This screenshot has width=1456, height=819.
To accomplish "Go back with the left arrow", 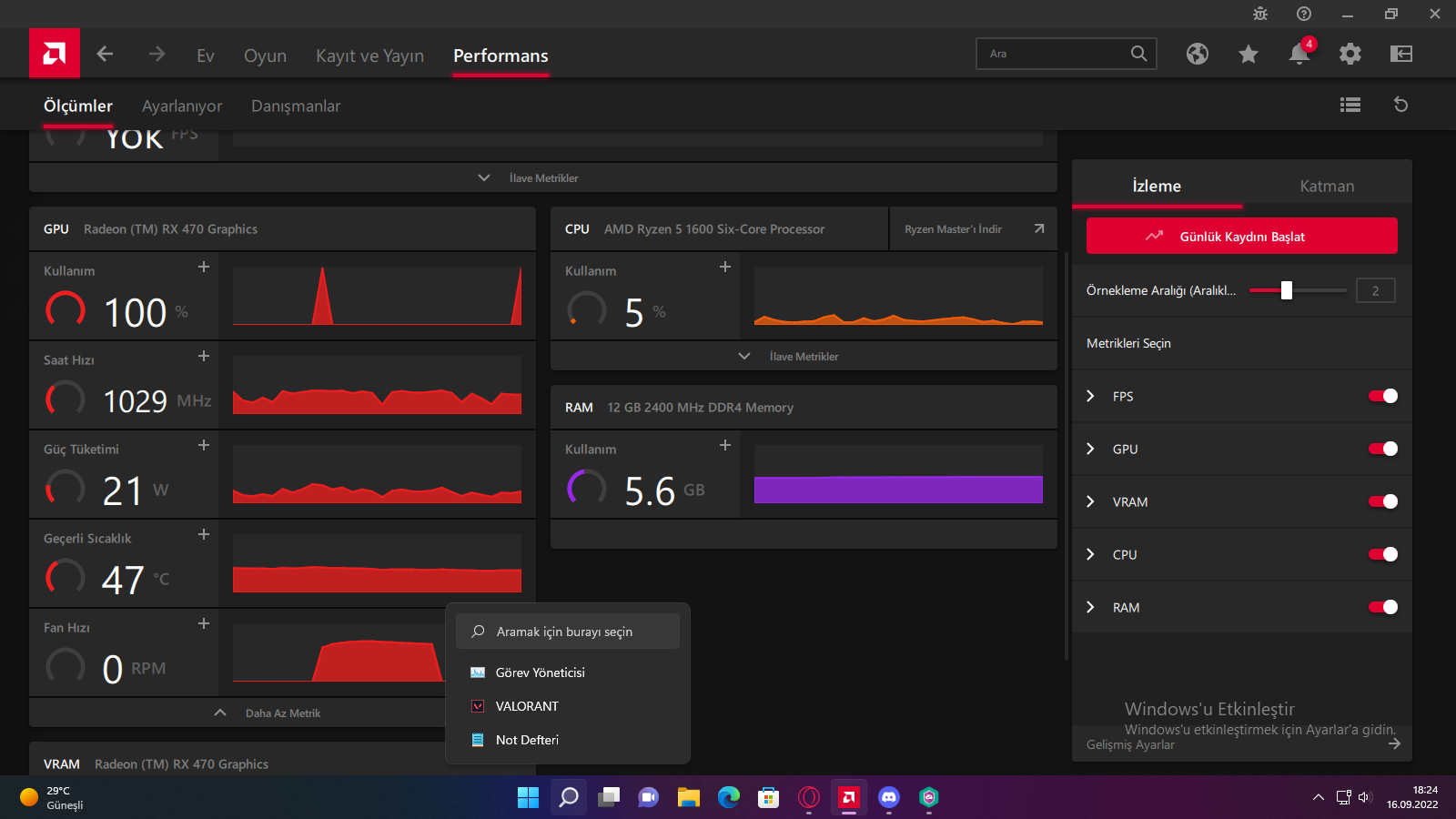I will coord(106,55).
